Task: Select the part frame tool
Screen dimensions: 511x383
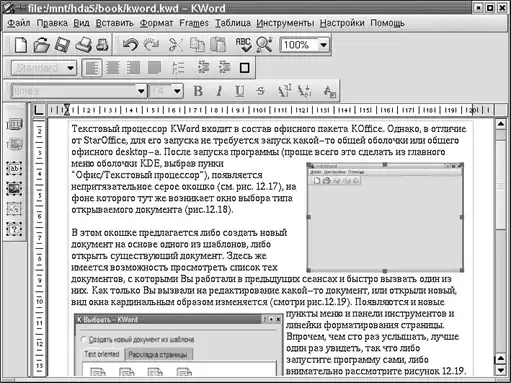Action: click(x=14, y=229)
